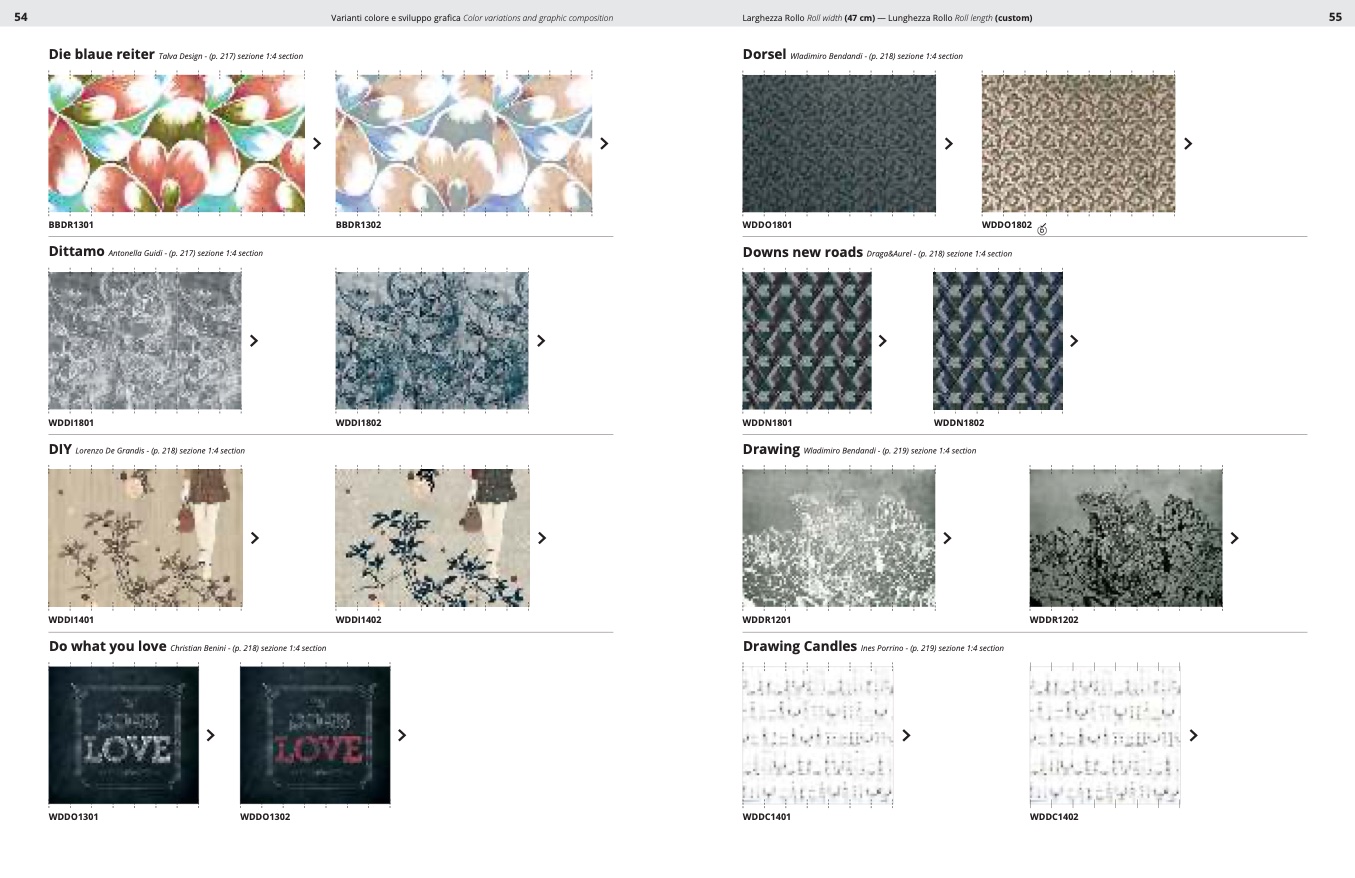The height and width of the screenshot is (878, 1355).
Task: Select the beige Dorsel WDDO1802 swatch
Action: point(1078,142)
